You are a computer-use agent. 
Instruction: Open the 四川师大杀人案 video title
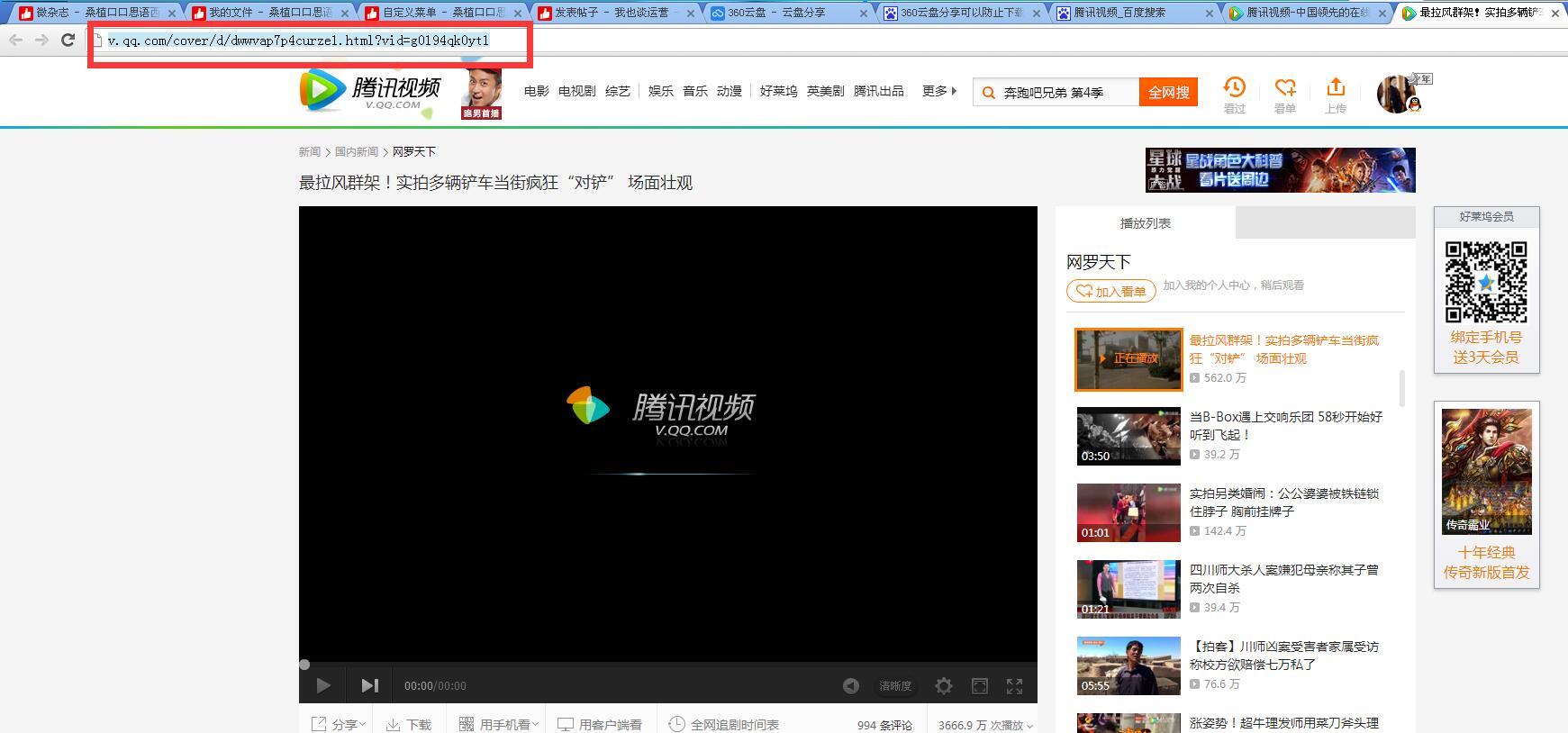[1283, 579]
